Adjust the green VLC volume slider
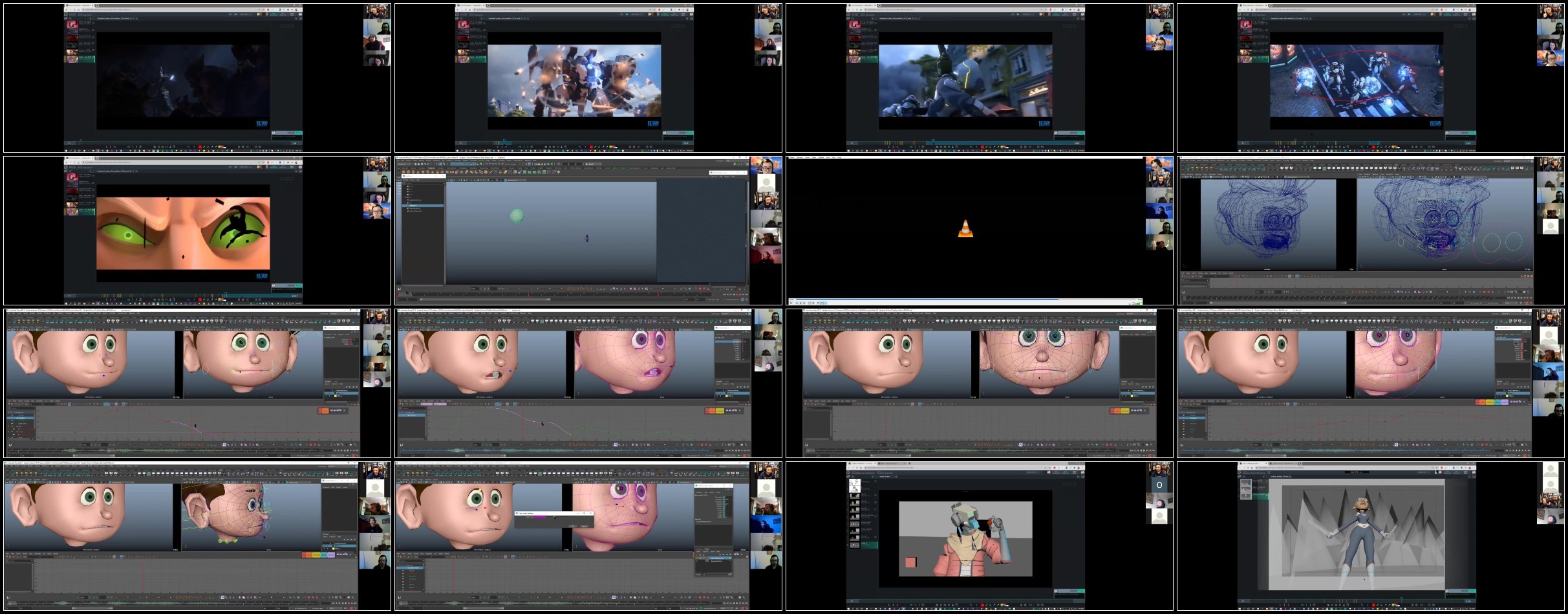Image resolution: width=1568 pixels, height=614 pixels. pyautogui.click(x=1135, y=302)
